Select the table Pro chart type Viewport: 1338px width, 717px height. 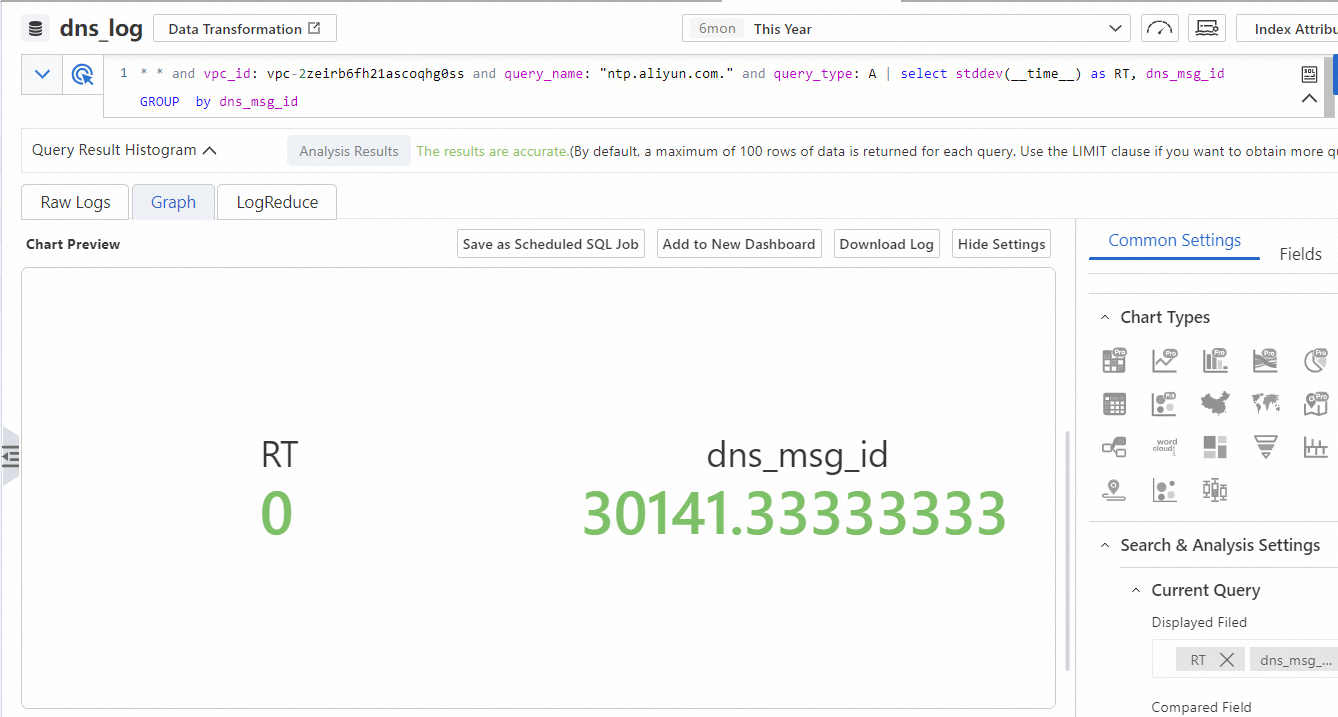1114,360
